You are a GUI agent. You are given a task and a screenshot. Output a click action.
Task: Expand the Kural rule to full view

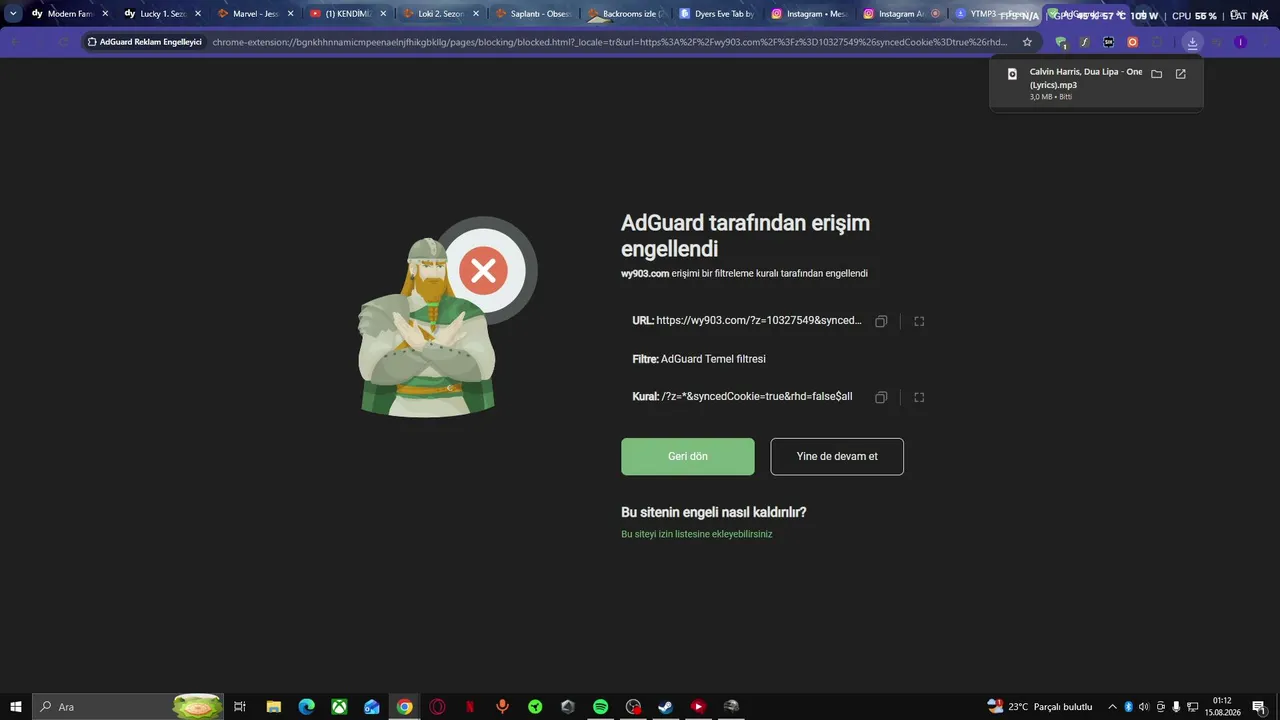pyautogui.click(x=919, y=397)
